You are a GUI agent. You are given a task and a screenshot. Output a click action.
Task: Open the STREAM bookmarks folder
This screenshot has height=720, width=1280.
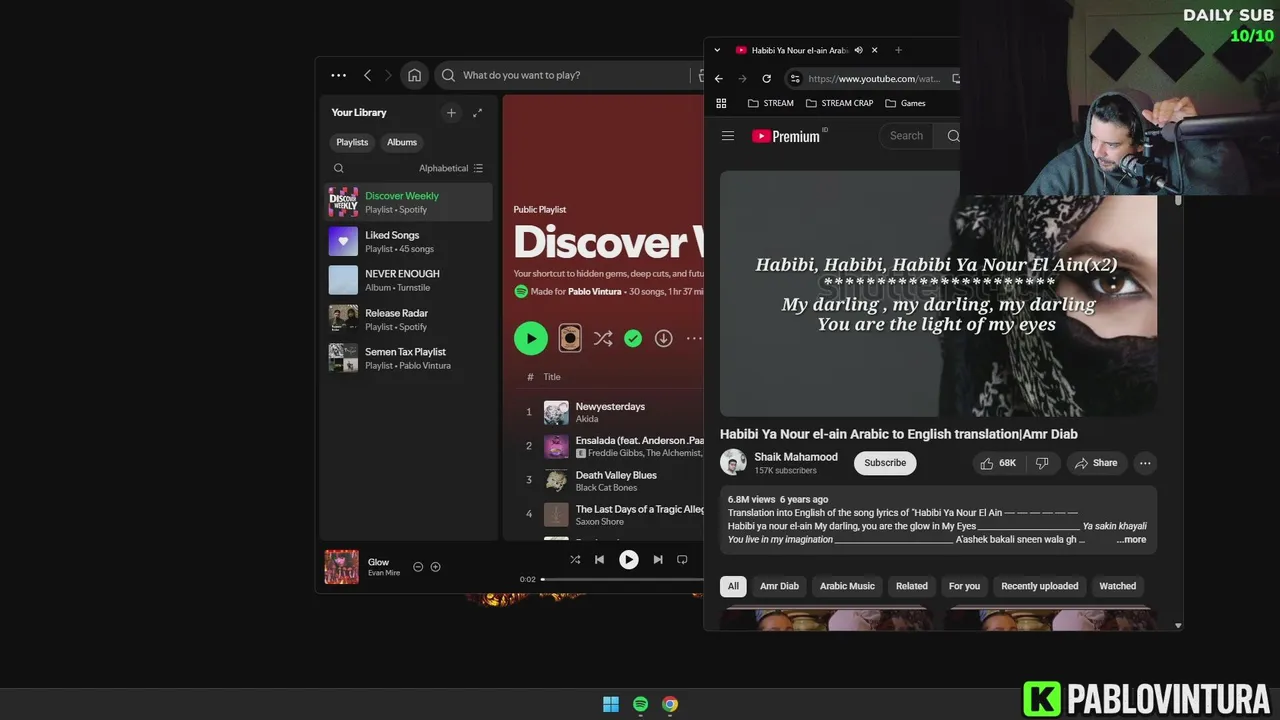point(770,103)
